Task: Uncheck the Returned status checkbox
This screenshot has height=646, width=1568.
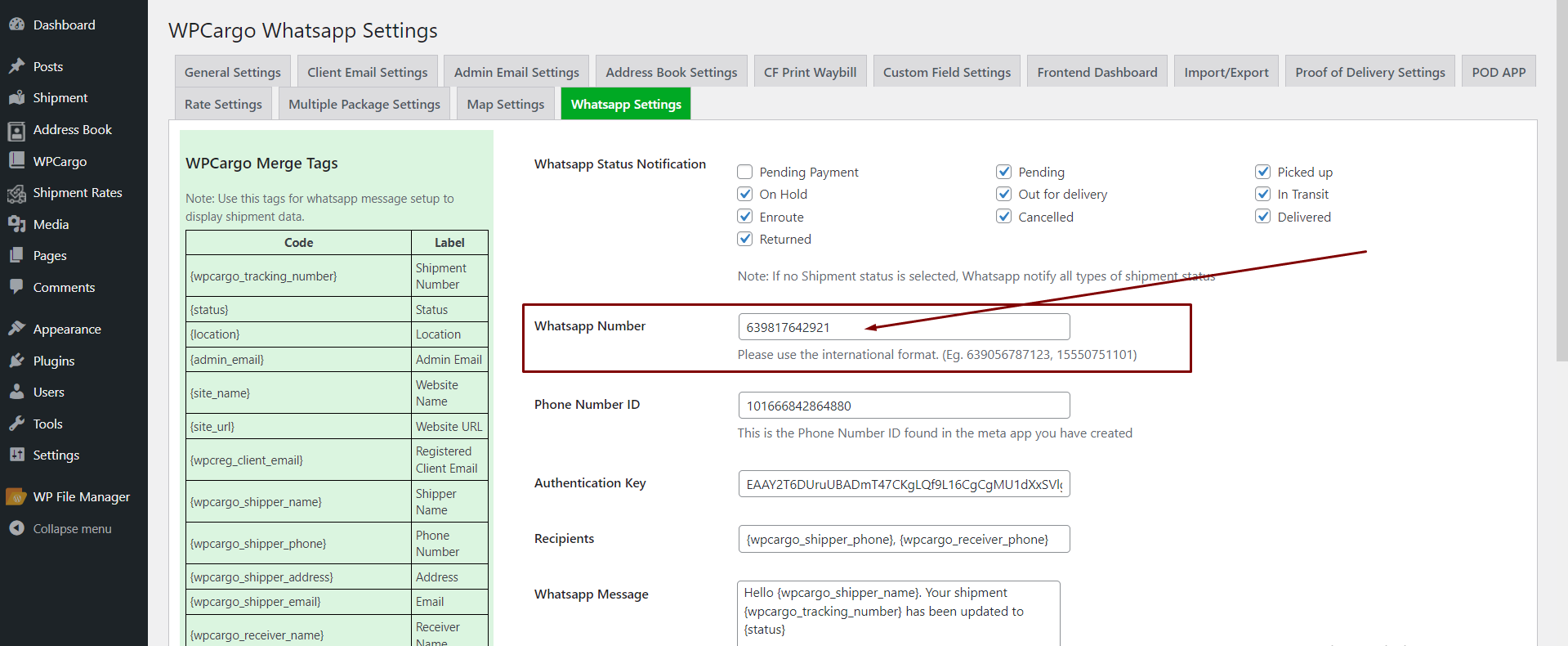Action: pyautogui.click(x=744, y=239)
